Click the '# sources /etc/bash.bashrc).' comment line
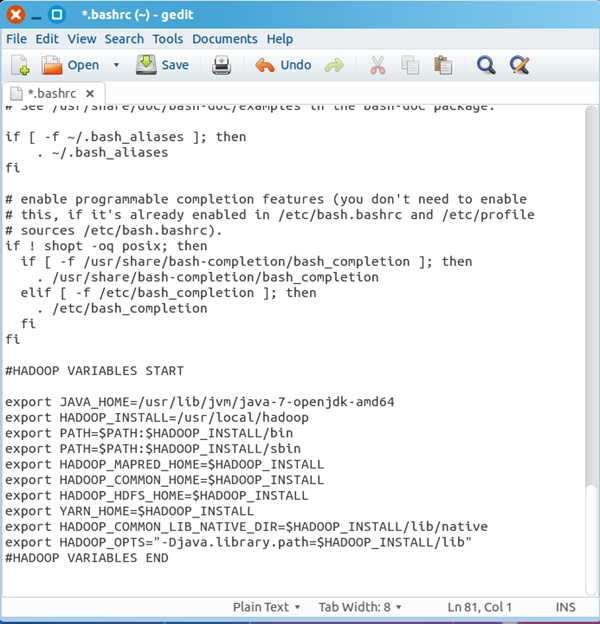600x624 pixels. (x=114, y=230)
